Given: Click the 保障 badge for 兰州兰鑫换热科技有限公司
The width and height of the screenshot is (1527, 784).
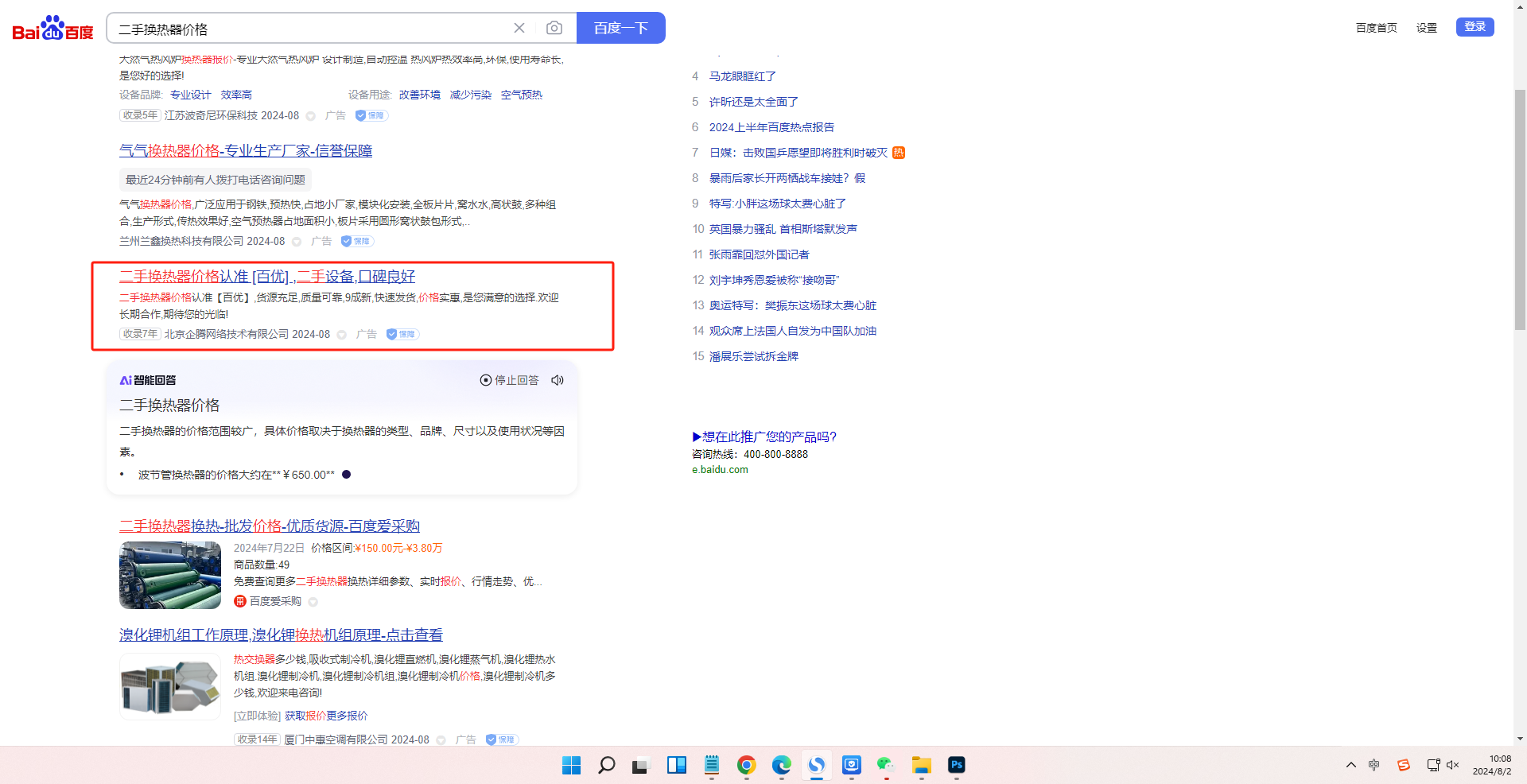Looking at the screenshot, I should 357,241.
